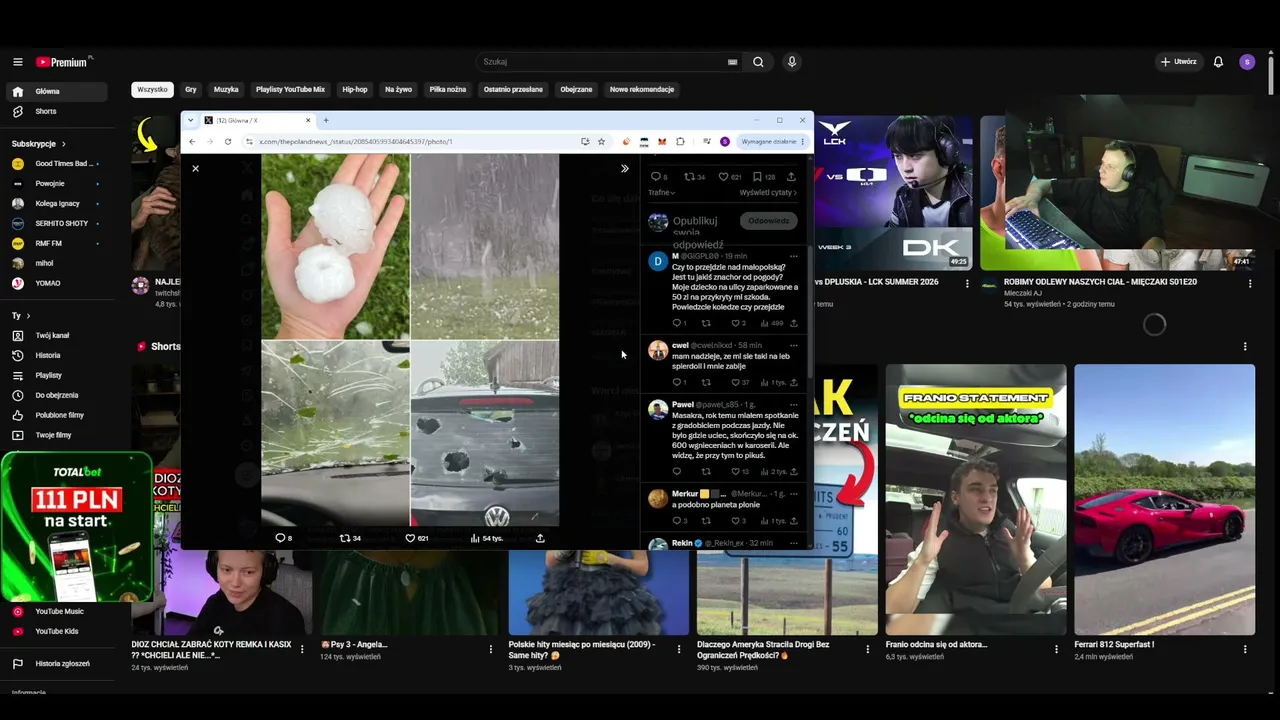Open the Trafne reply sort dropdown
This screenshot has width=1280, height=720.
(x=661, y=192)
